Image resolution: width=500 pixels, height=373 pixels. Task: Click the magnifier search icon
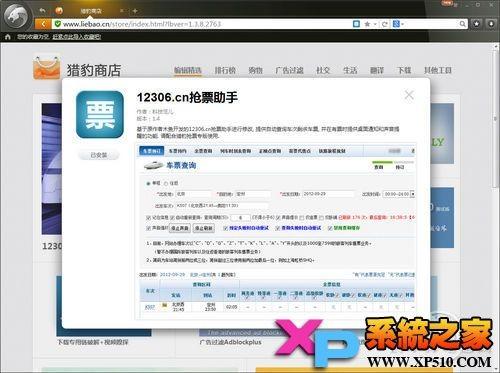coord(463,24)
